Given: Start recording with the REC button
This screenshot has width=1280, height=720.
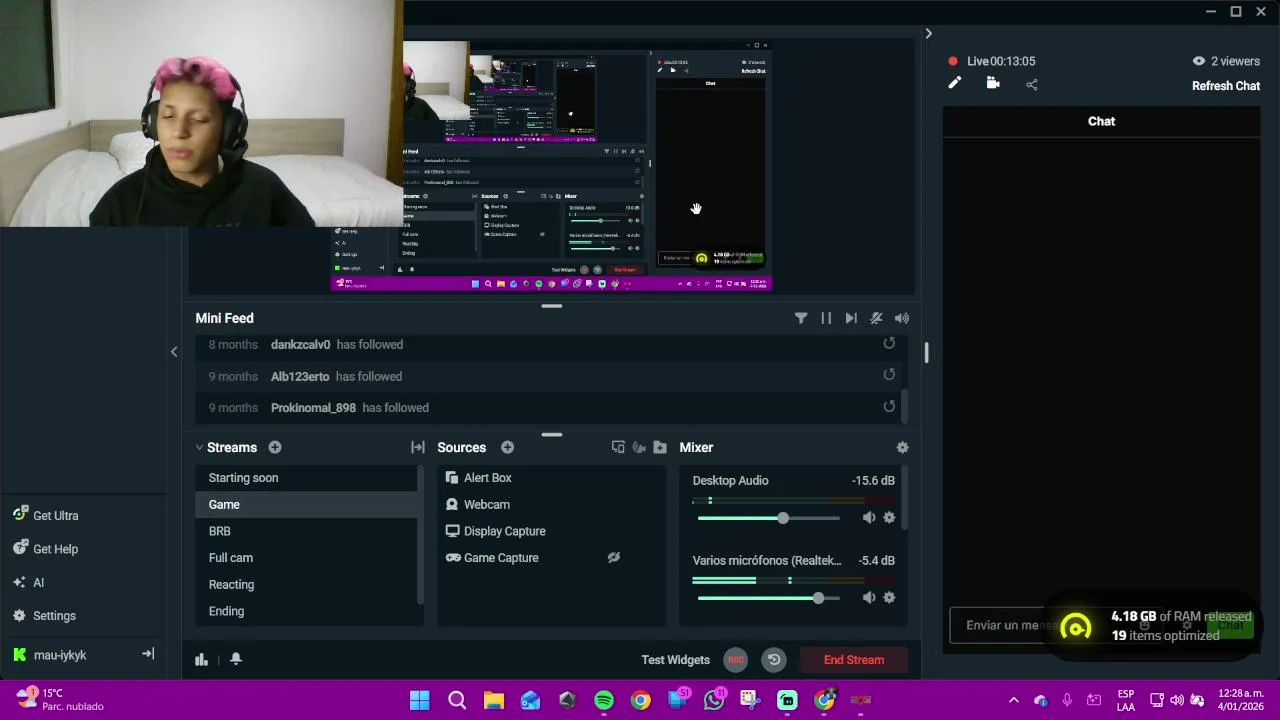Looking at the screenshot, I should pos(736,660).
